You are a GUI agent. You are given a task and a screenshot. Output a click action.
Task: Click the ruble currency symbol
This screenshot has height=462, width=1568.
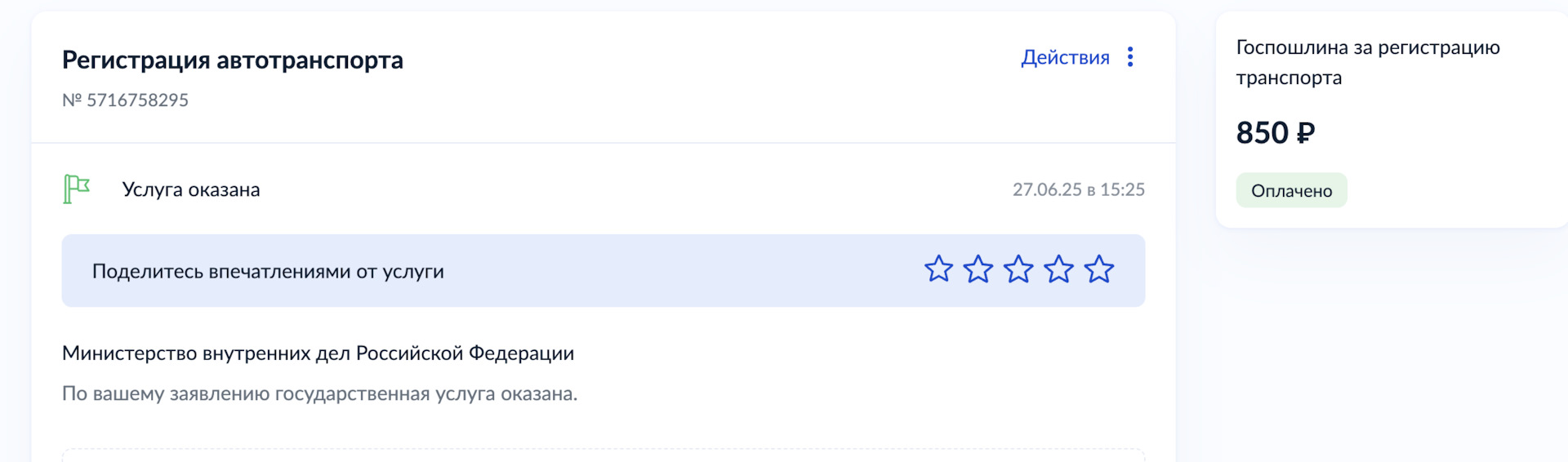pos(1306,133)
